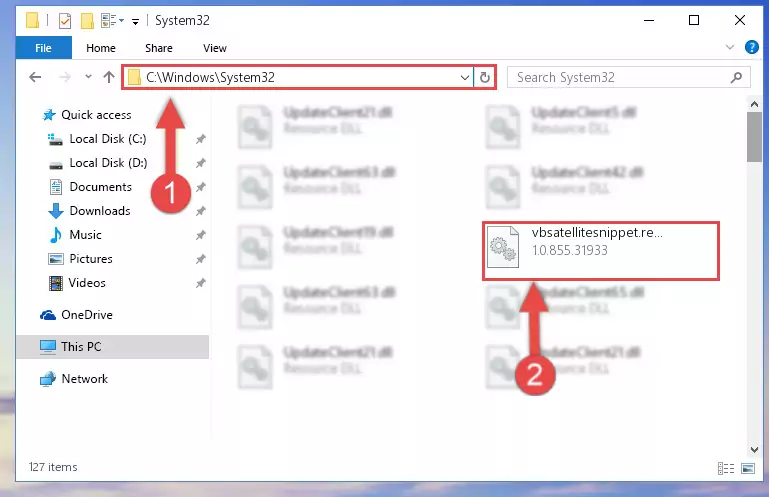Switch to large thumbnails view layout
The height and width of the screenshot is (497, 769).
(747, 468)
